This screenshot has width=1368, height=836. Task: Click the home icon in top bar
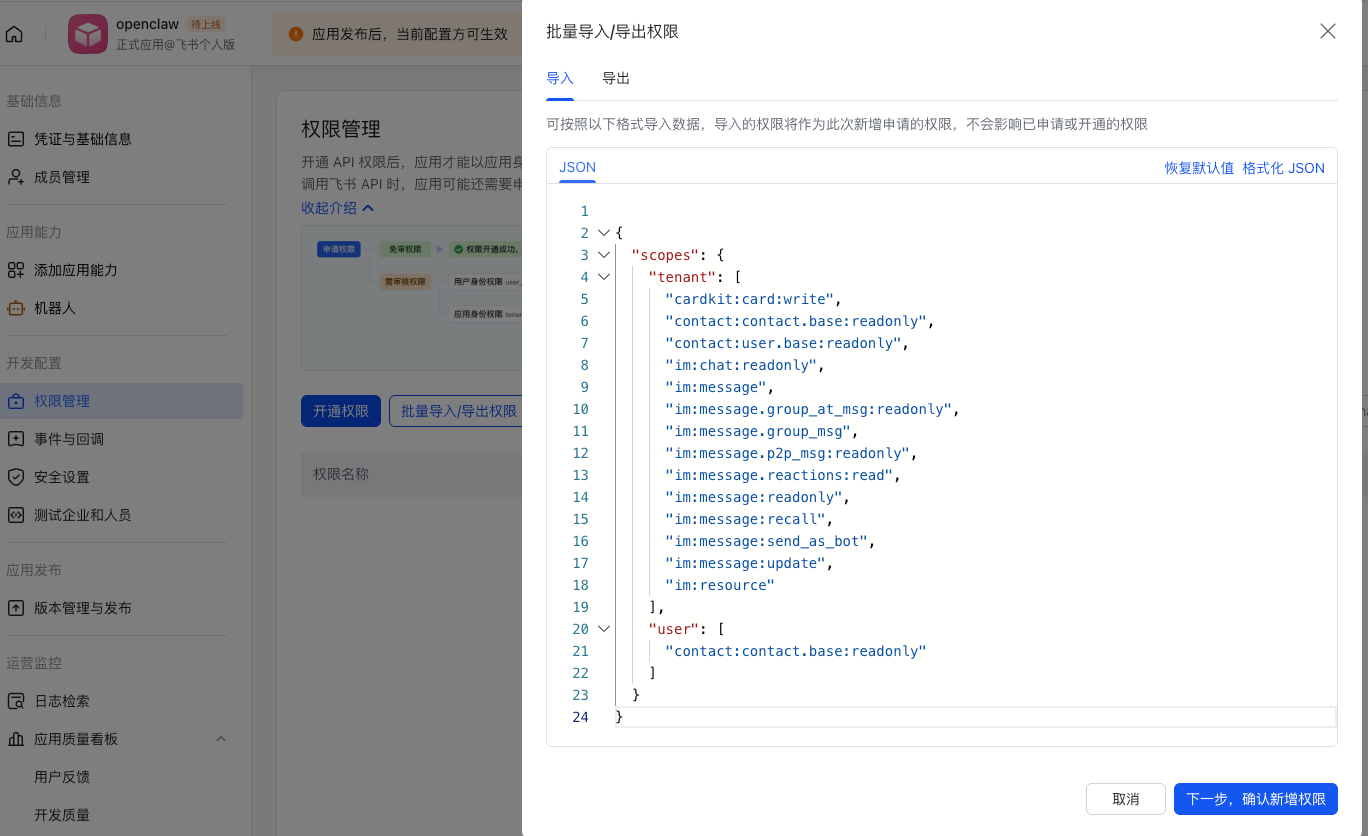click(14, 35)
